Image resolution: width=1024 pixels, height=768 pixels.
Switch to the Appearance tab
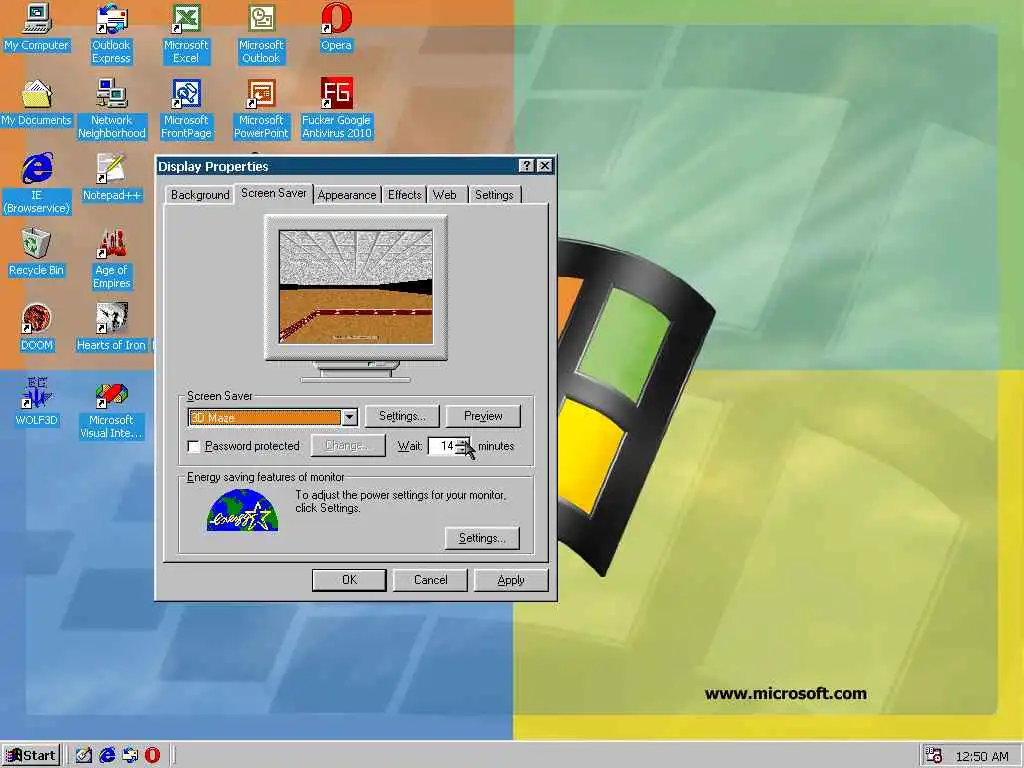coord(347,195)
